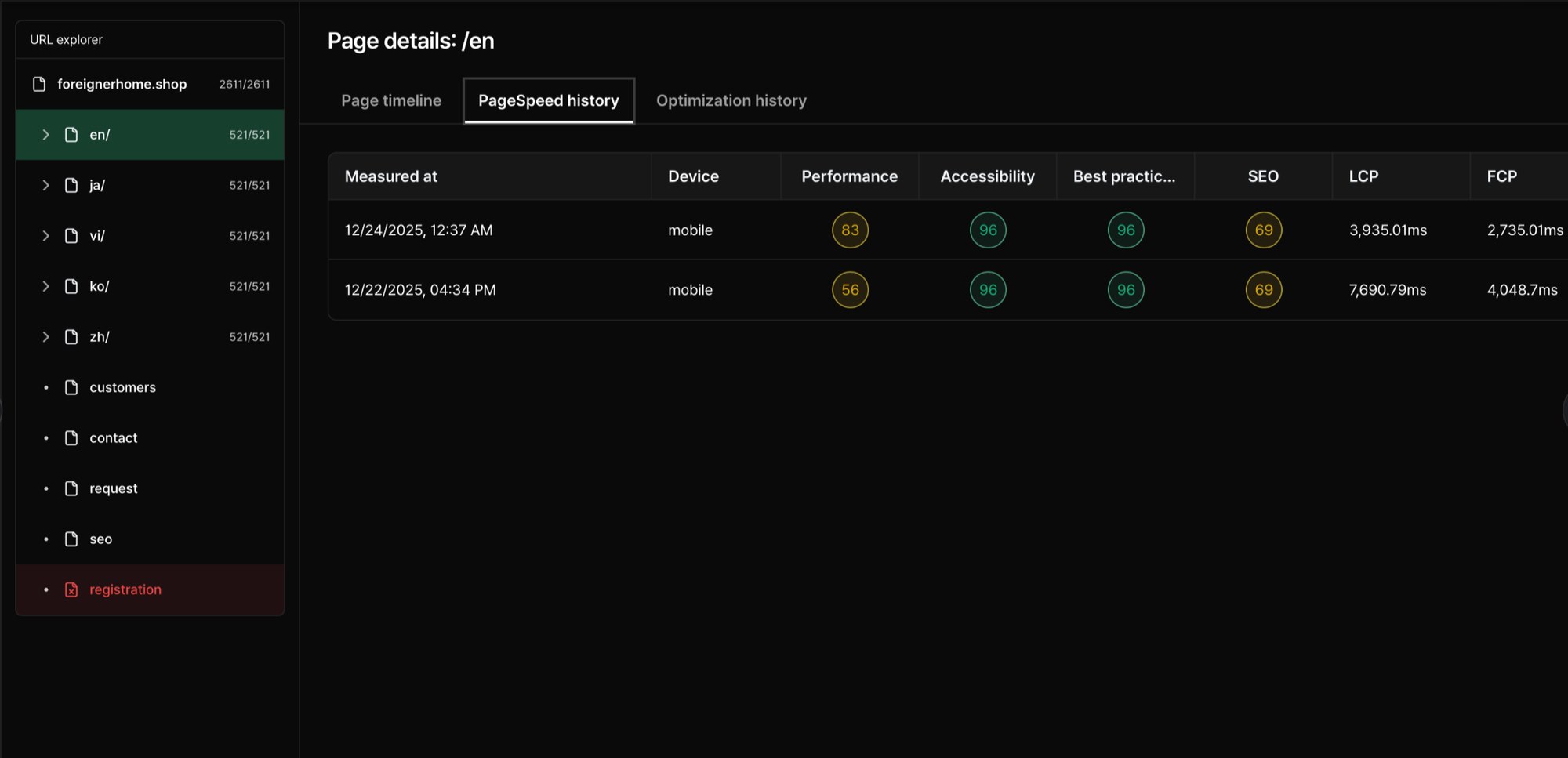1568x758 pixels.
Task: Click the en/ folder page icon
Action: 71,135
